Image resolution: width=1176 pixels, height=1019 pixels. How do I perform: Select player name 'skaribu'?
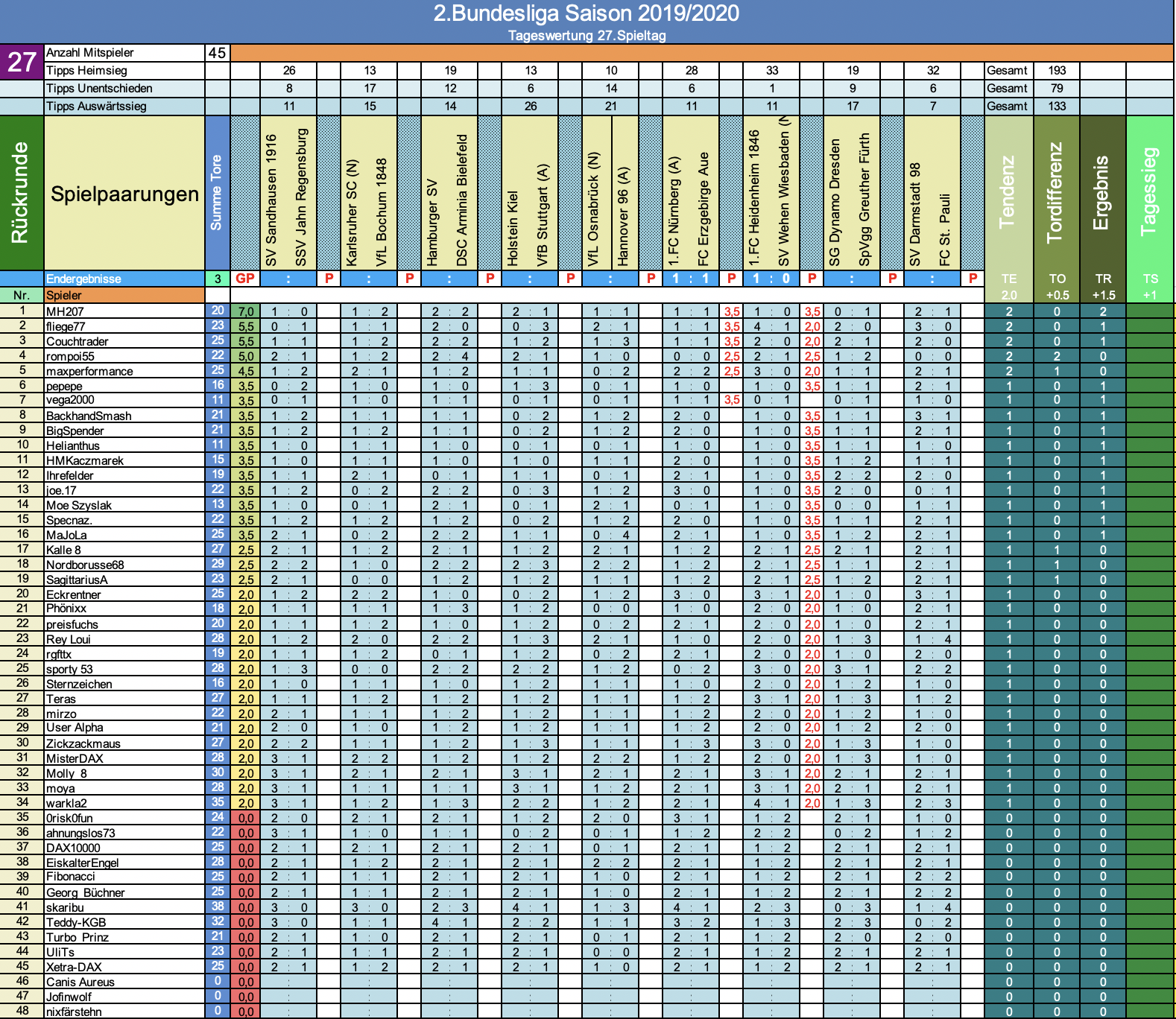coord(65,907)
